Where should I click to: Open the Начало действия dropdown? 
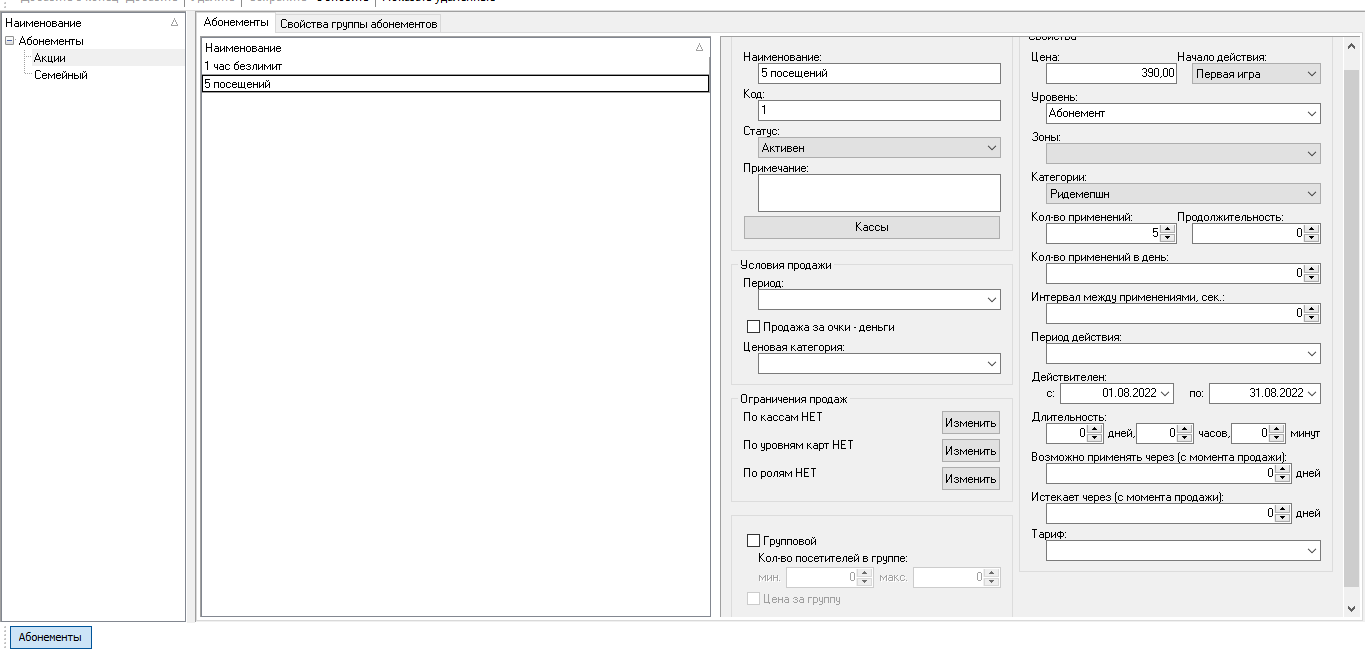click(1256, 73)
